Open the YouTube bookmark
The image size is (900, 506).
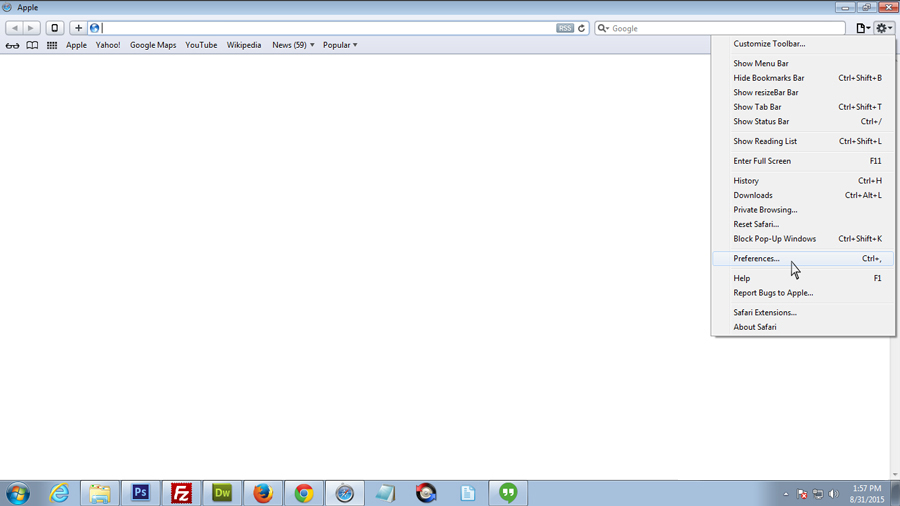click(201, 45)
